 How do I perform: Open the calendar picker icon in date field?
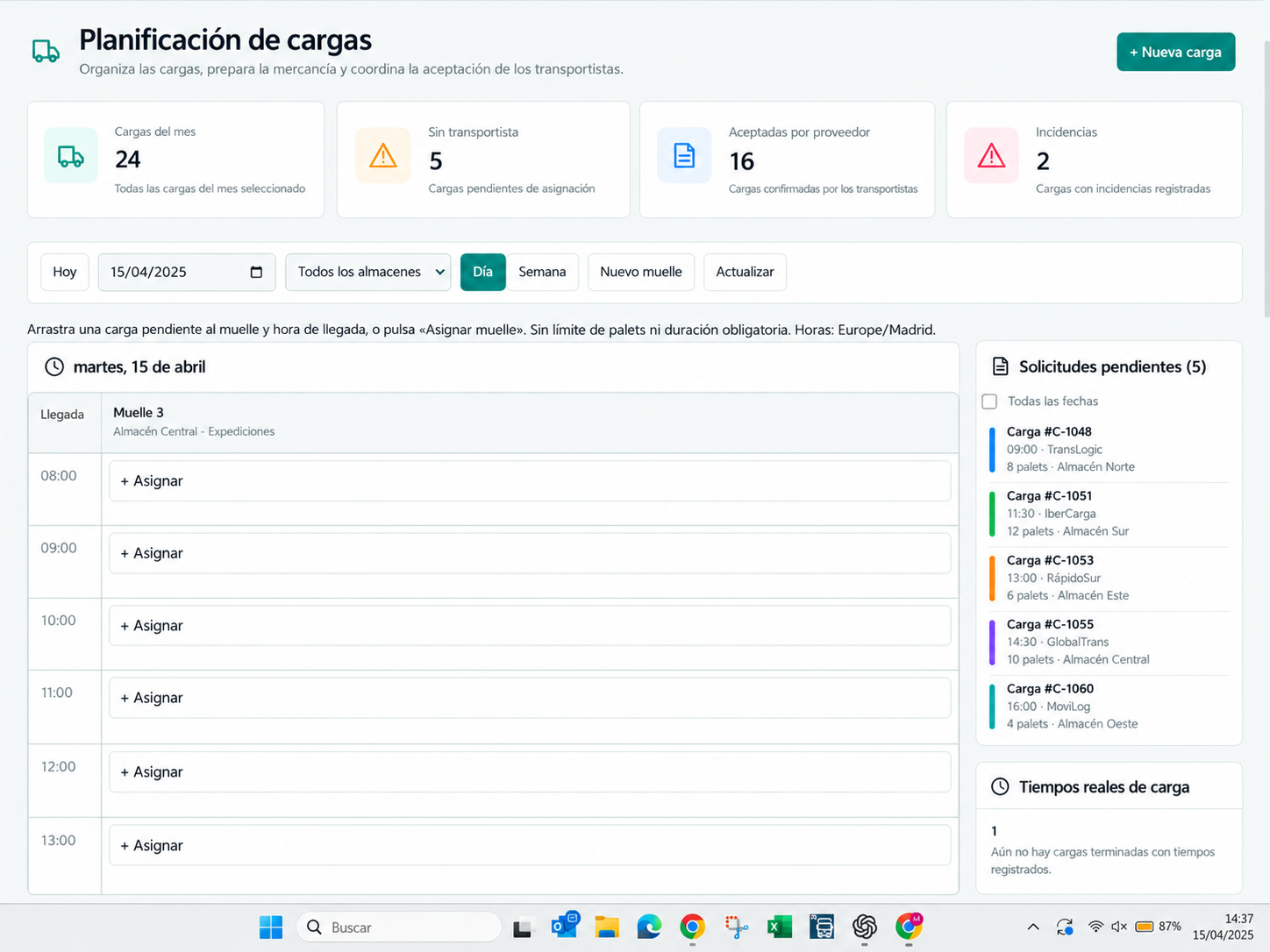tap(256, 272)
